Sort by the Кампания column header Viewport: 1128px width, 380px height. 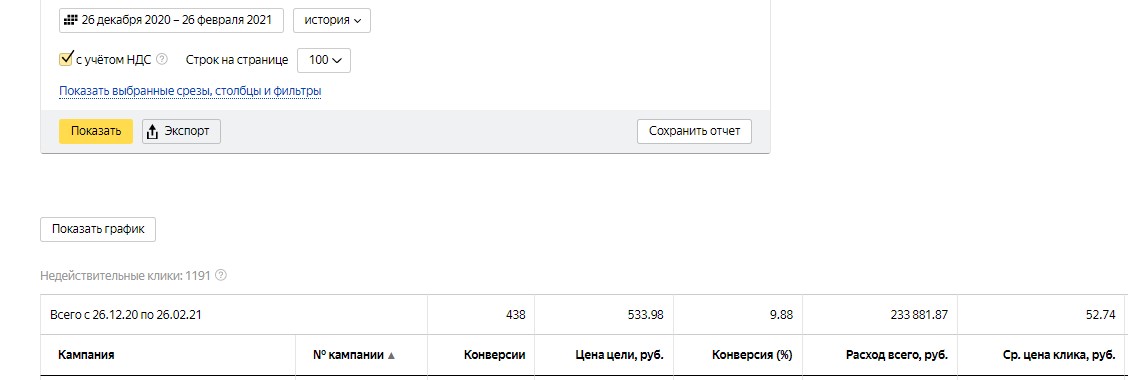click(86, 355)
